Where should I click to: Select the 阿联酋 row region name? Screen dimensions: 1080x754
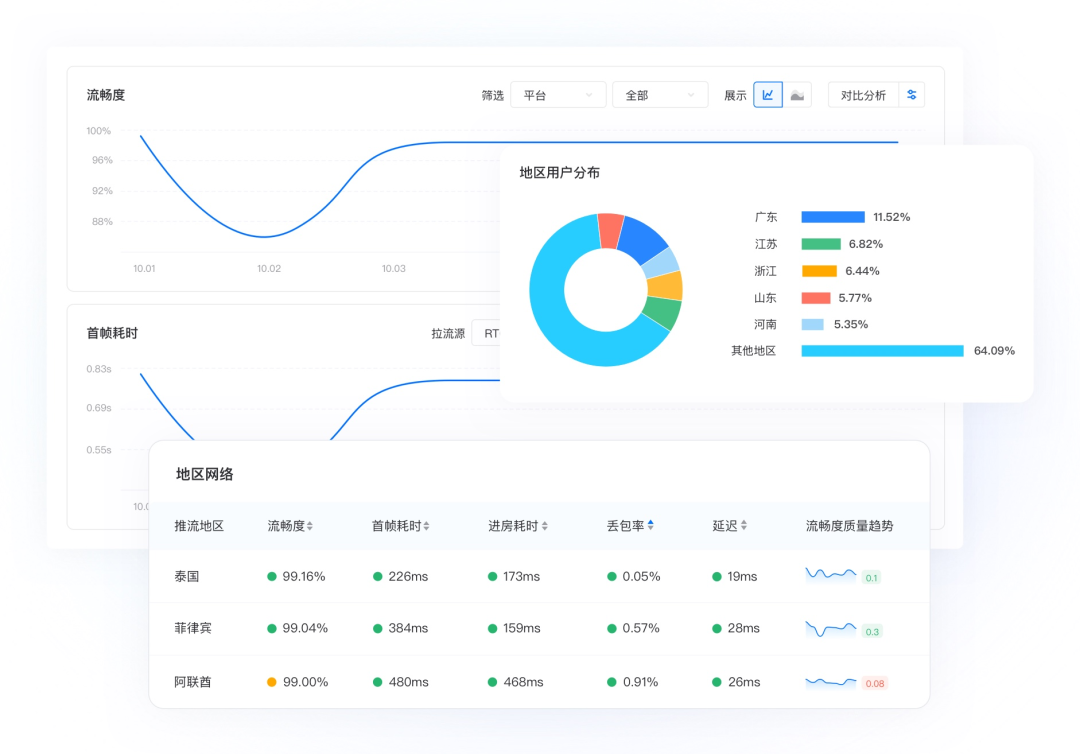tap(193, 682)
